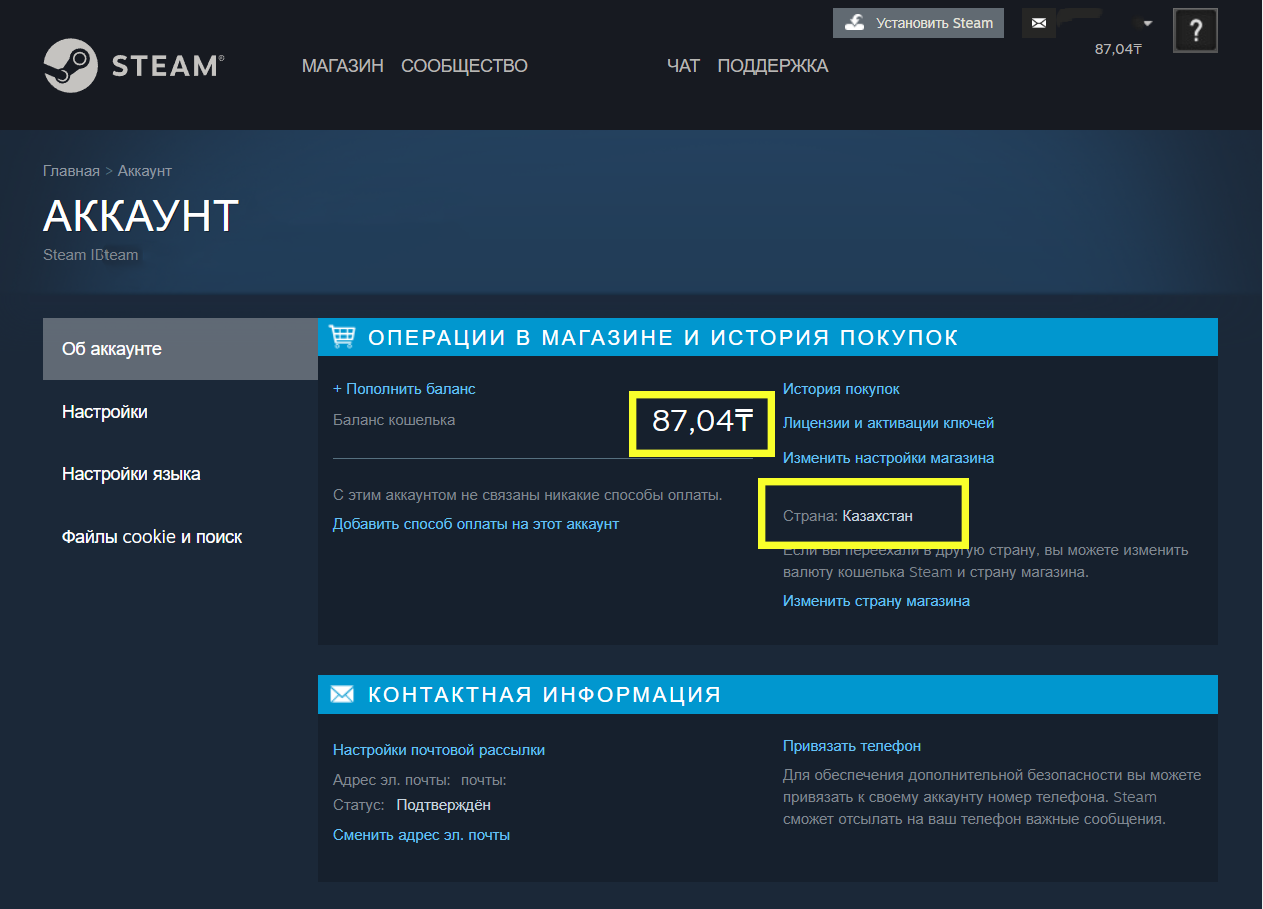Click the Привязать телефон link
Image resolution: width=1263 pixels, height=909 pixels.
tap(852, 746)
